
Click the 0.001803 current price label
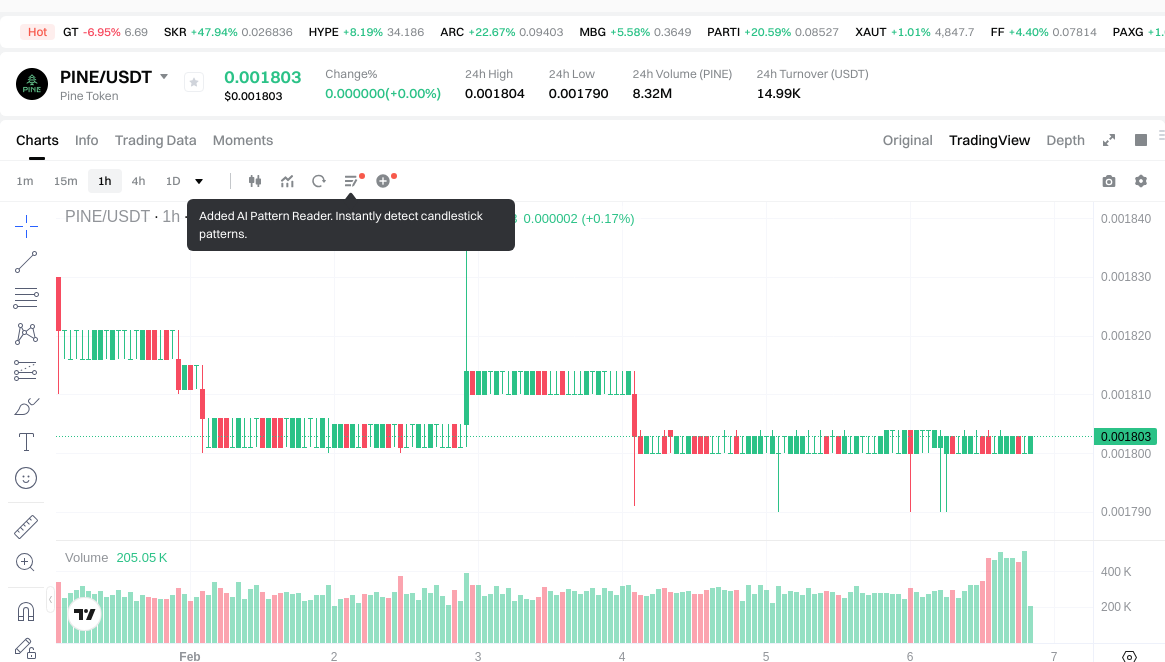pyautogui.click(x=1126, y=436)
